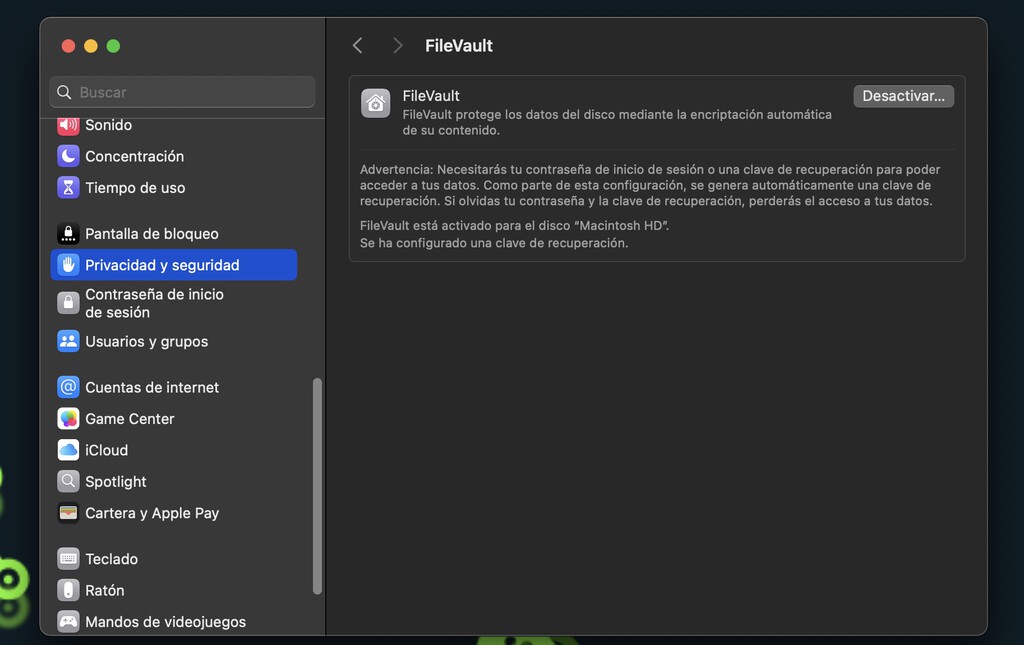Click the green zoom window button

click(113, 46)
